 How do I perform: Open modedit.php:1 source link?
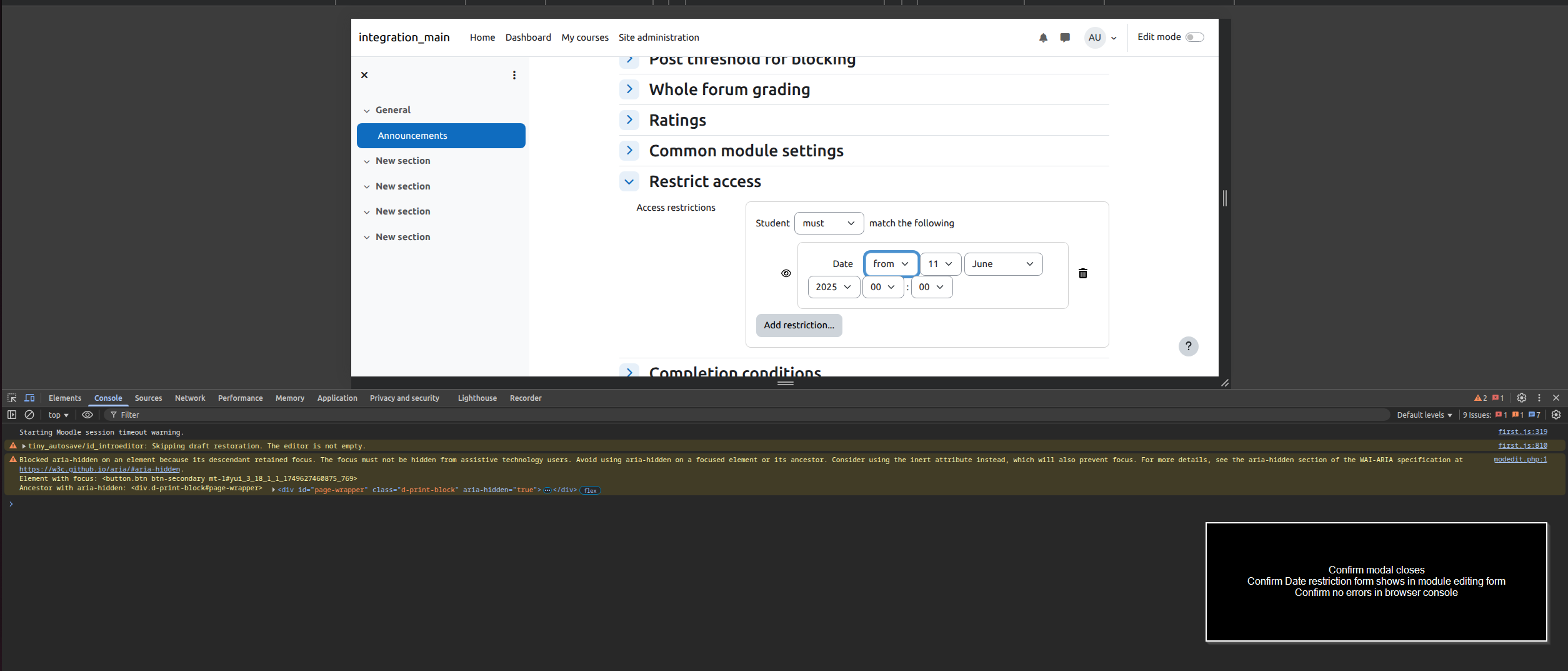point(1521,460)
